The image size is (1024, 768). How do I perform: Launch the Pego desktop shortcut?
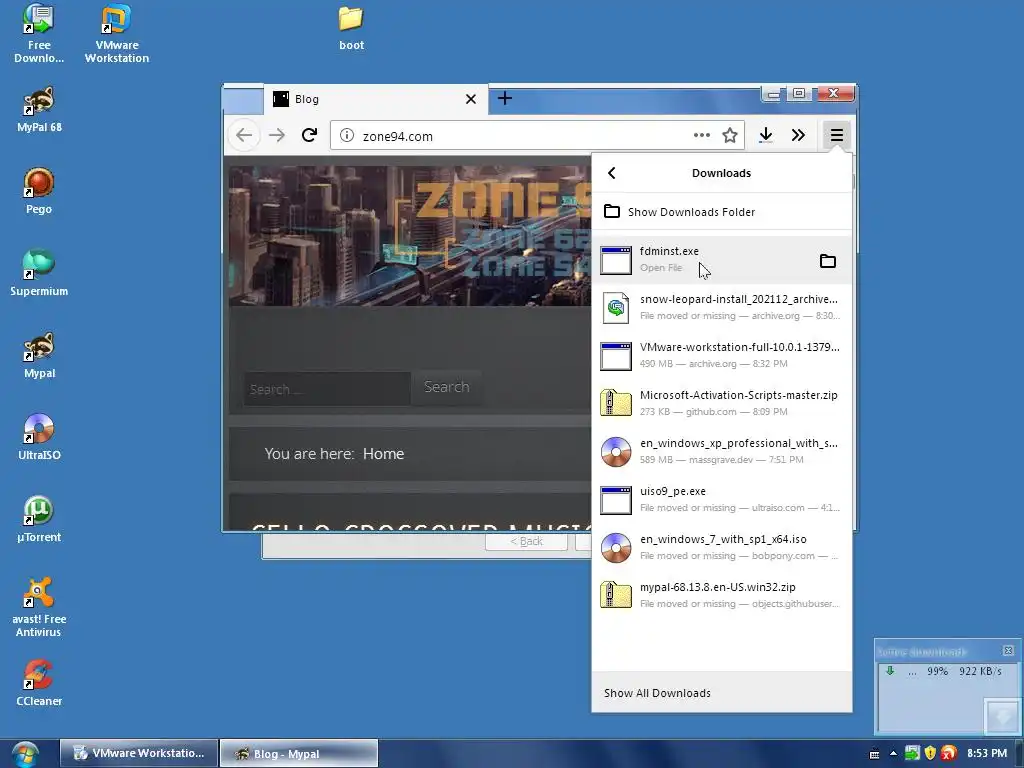pos(39,191)
